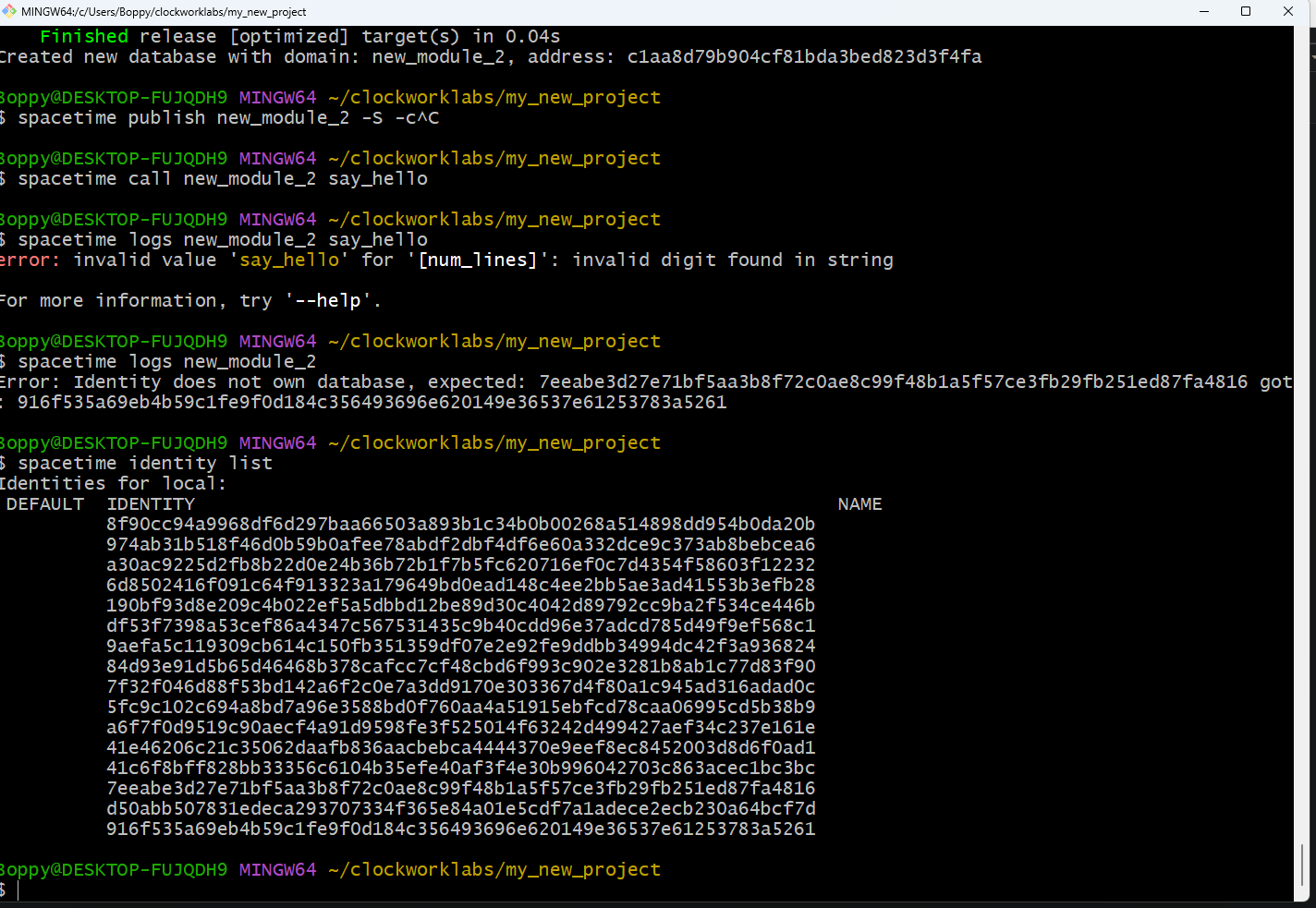This screenshot has width=1316, height=908.
Task: Click the MINGW64 icon in the title bar
Action: tap(11, 11)
